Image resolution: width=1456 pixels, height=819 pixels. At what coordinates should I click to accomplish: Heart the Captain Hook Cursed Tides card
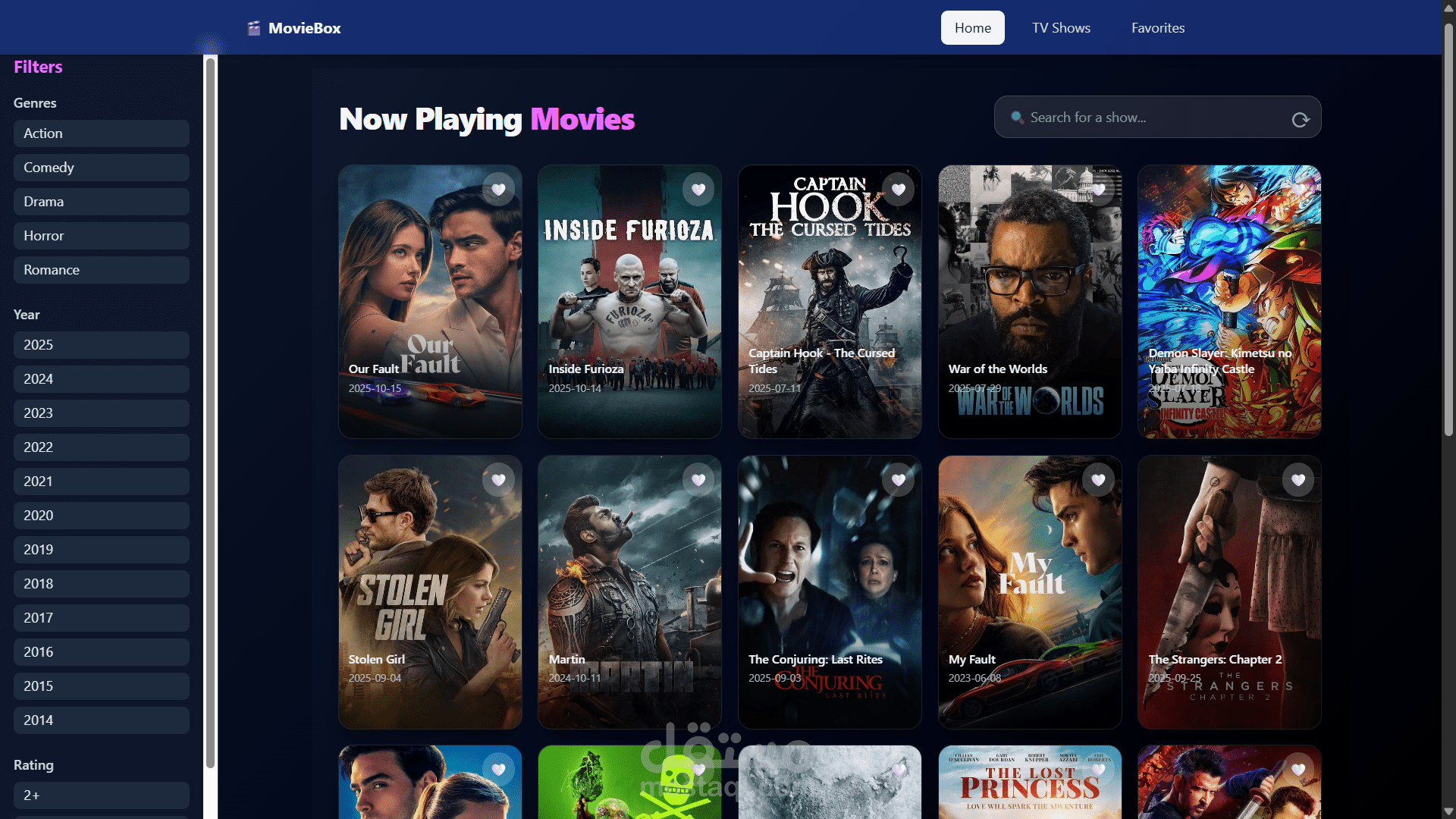tap(899, 190)
